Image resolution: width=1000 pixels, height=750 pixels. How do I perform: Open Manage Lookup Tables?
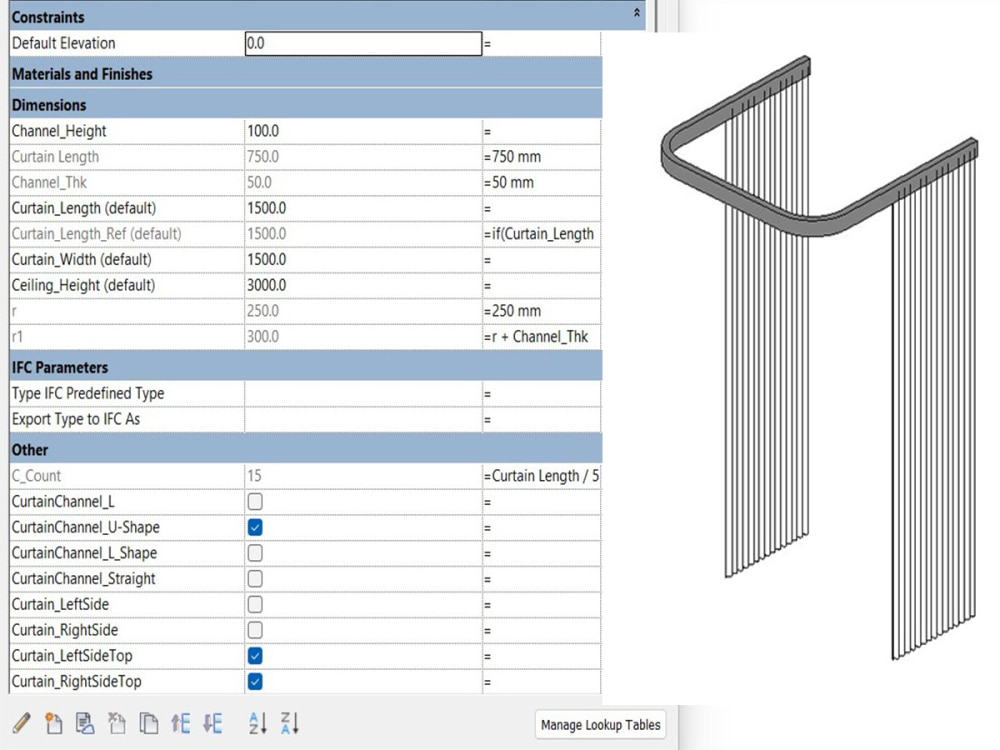pyautogui.click(x=600, y=724)
